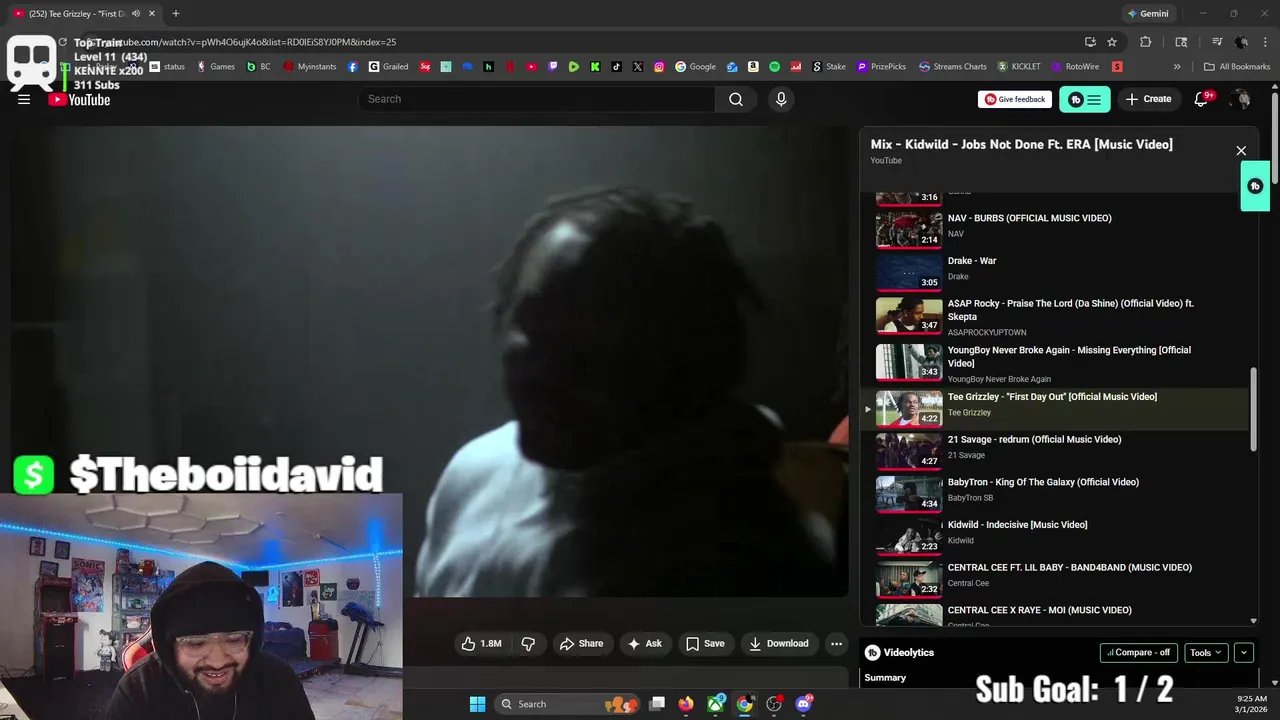Viewport: 1280px width, 720px height.
Task: Click the YouTube search field
Action: click(x=537, y=99)
